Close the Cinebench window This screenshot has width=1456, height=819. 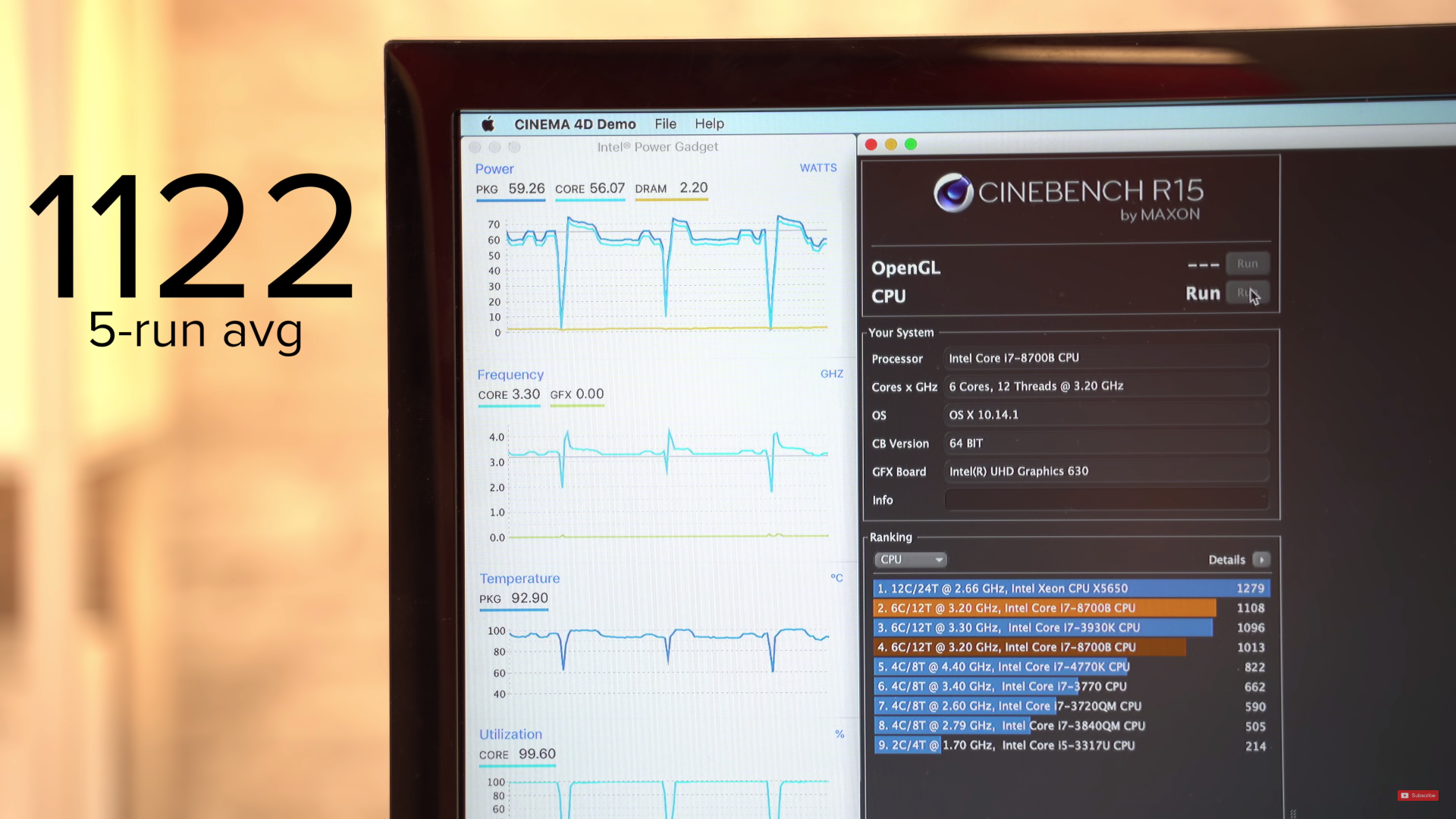click(x=871, y=145)
